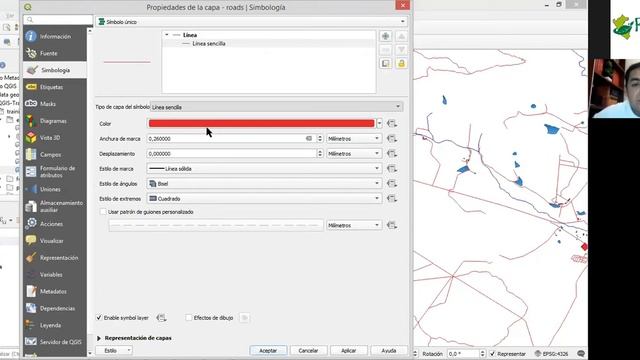Click the move symbol layer up arrow
The image size is (640, 360).
(x=401, y=36)
